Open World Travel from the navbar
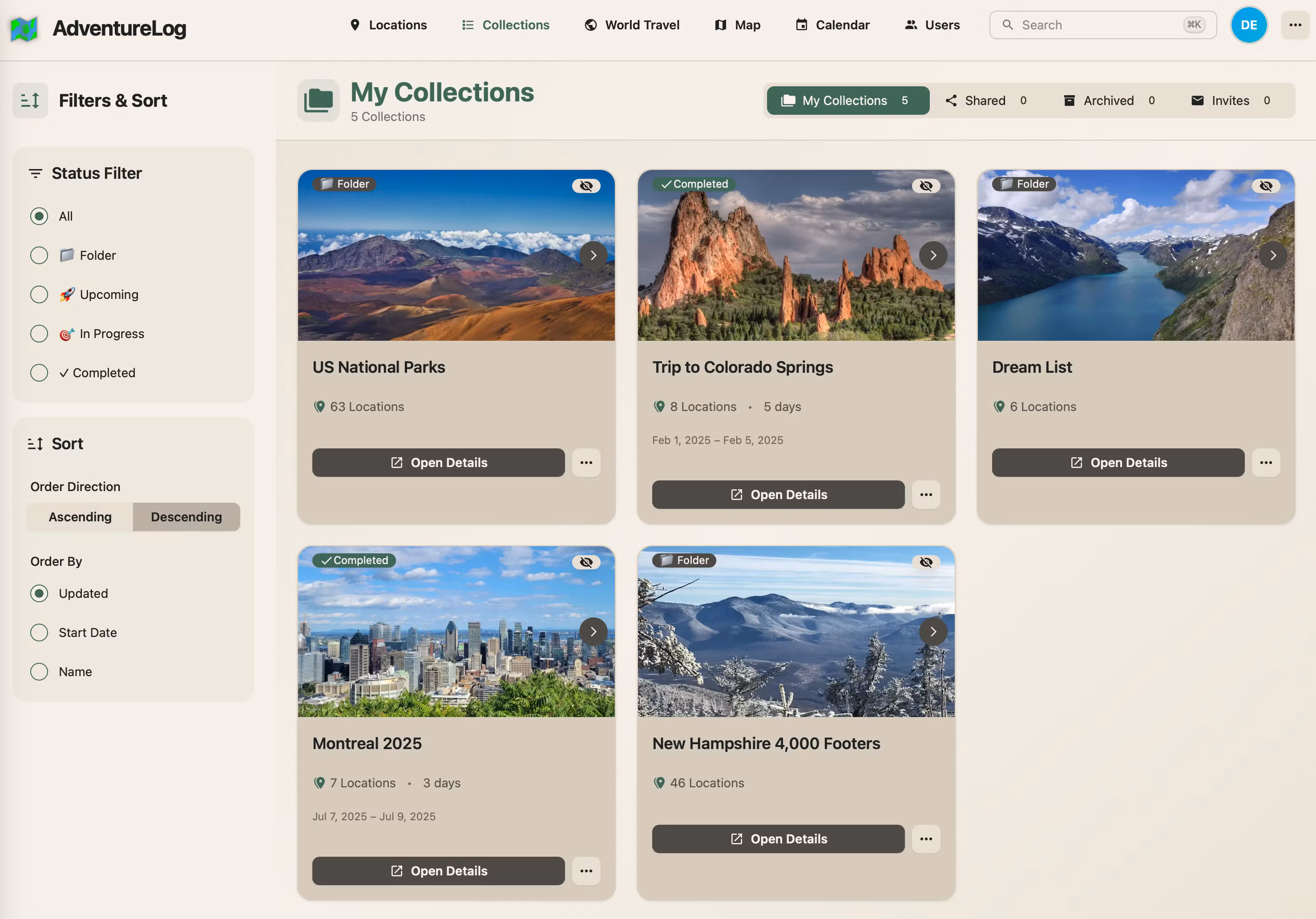The image size is (1316, 919). coord(632,25)
